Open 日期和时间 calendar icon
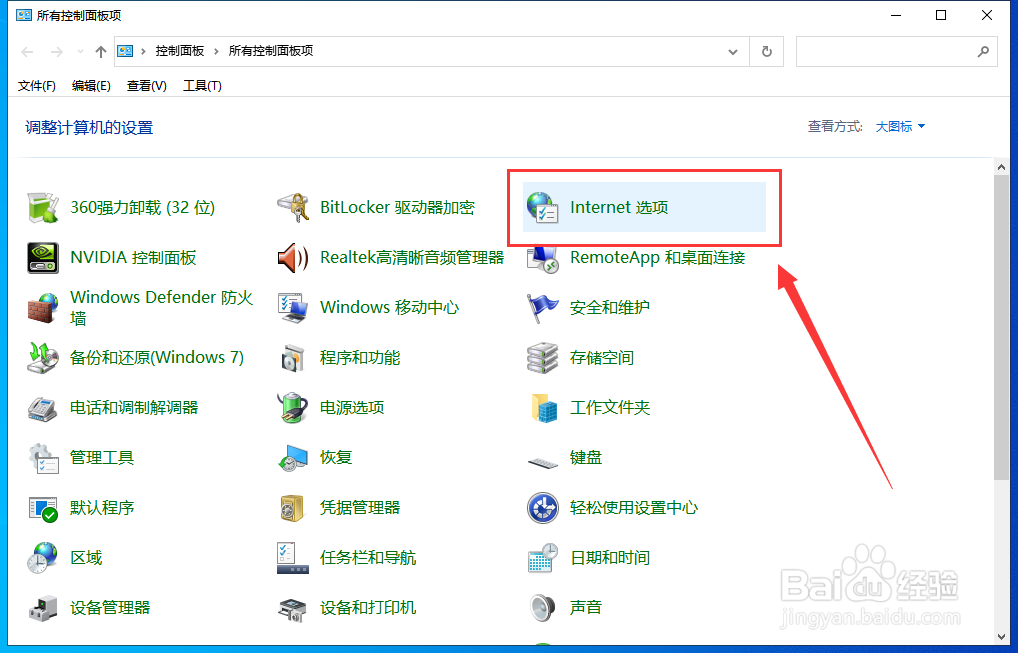Screen dimensions: 1018x653 [543, 558]
